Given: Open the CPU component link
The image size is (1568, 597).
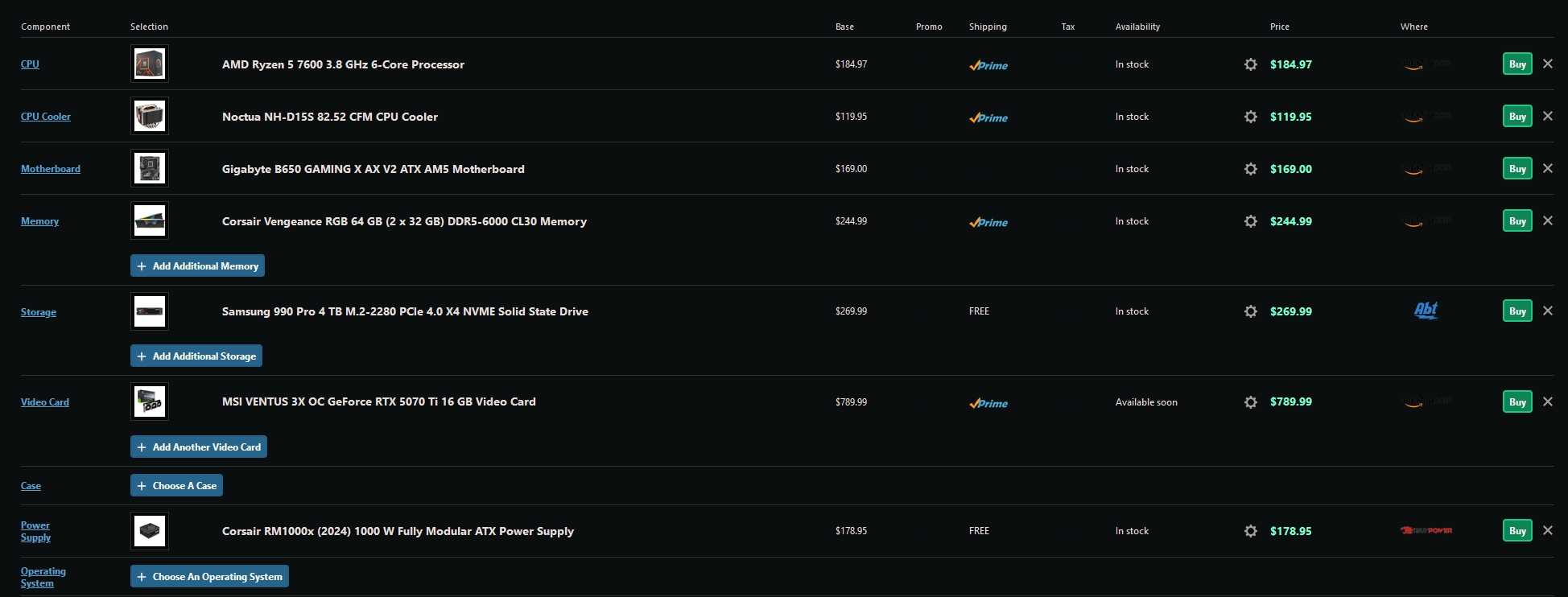Looking at the screenshot, I should tap(30, 64).
